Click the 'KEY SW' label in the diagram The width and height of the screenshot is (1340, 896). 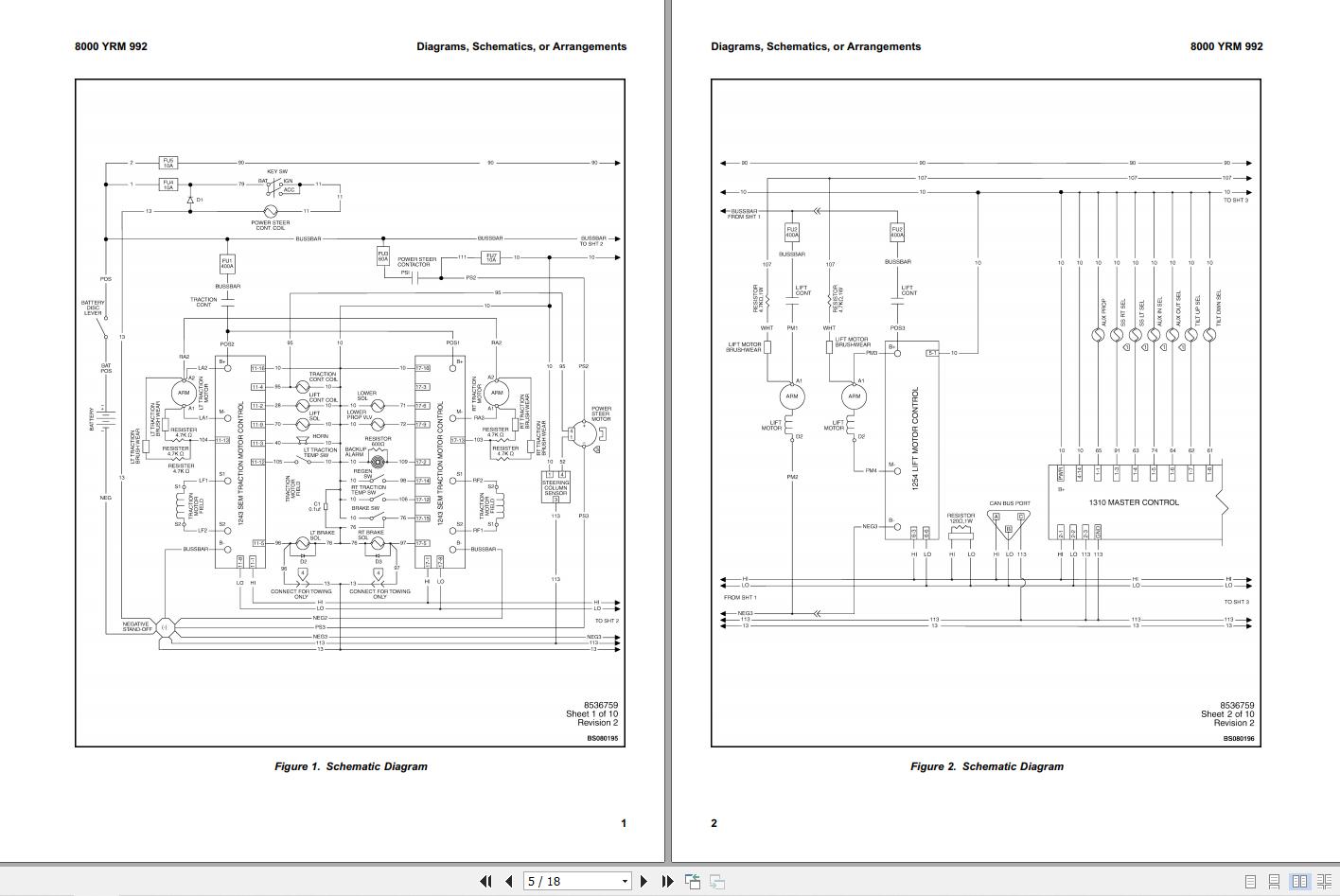[x=277, y=172]
